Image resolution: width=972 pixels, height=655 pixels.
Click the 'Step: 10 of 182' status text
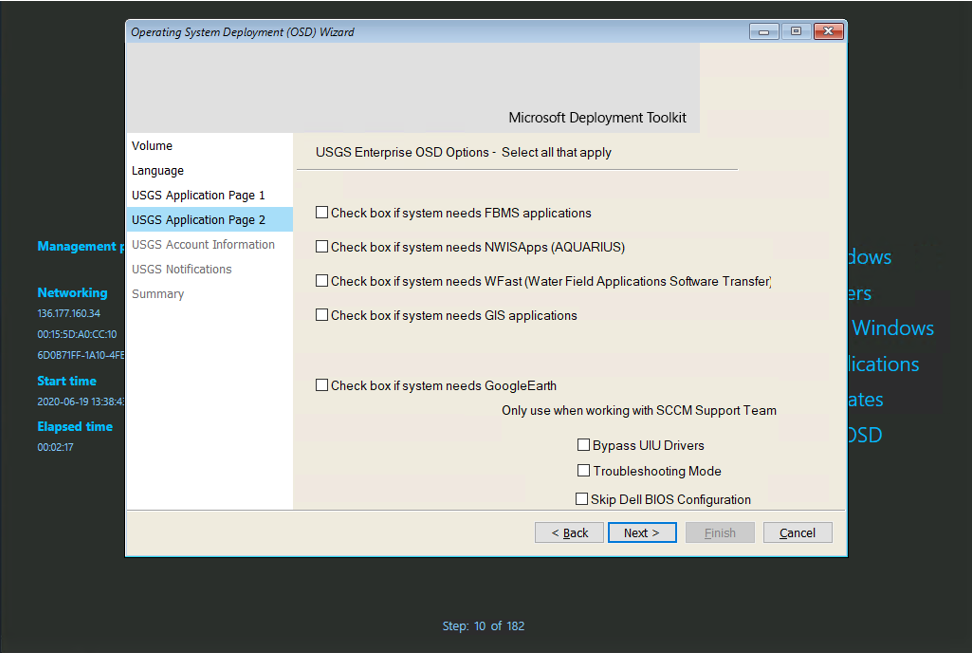coord(484,626)
